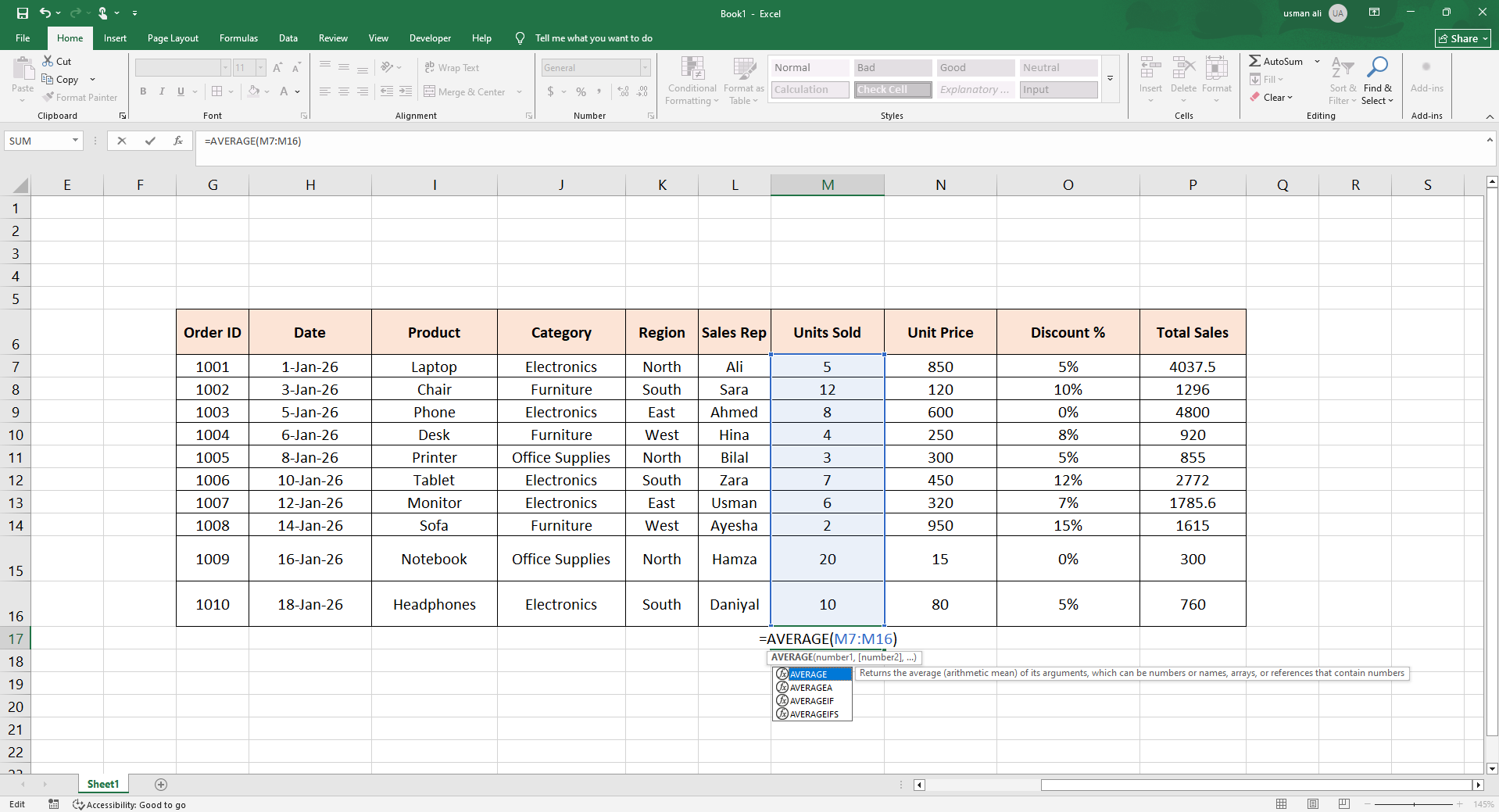1499x812 pixels.
Task: Toggle Underline formatting
Action: [181, 91]
